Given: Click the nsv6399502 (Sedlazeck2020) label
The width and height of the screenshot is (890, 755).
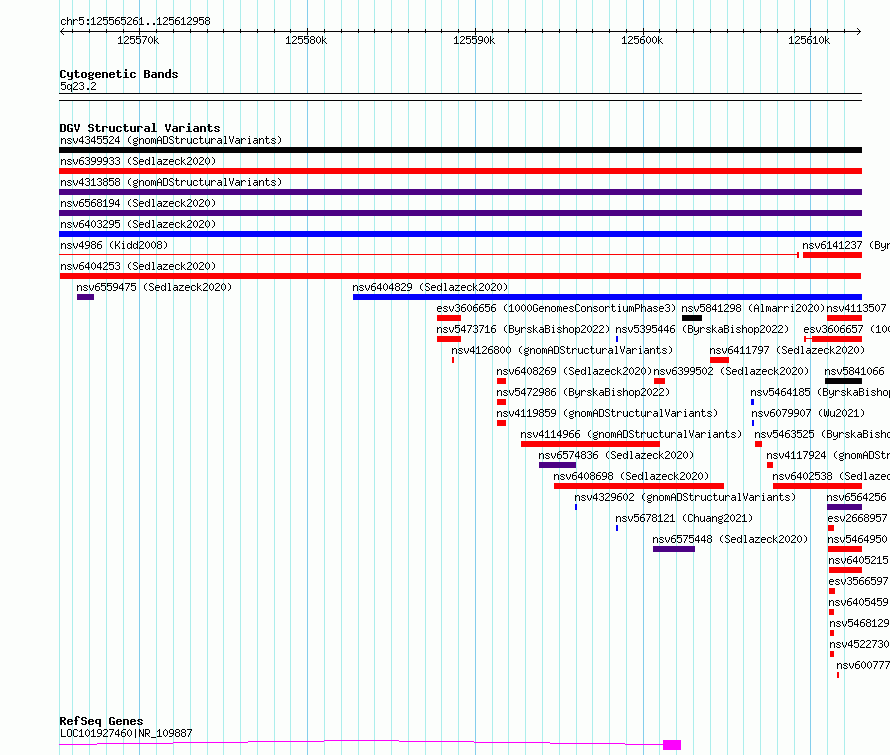Looking at the screenshot, I should point(731,371).
